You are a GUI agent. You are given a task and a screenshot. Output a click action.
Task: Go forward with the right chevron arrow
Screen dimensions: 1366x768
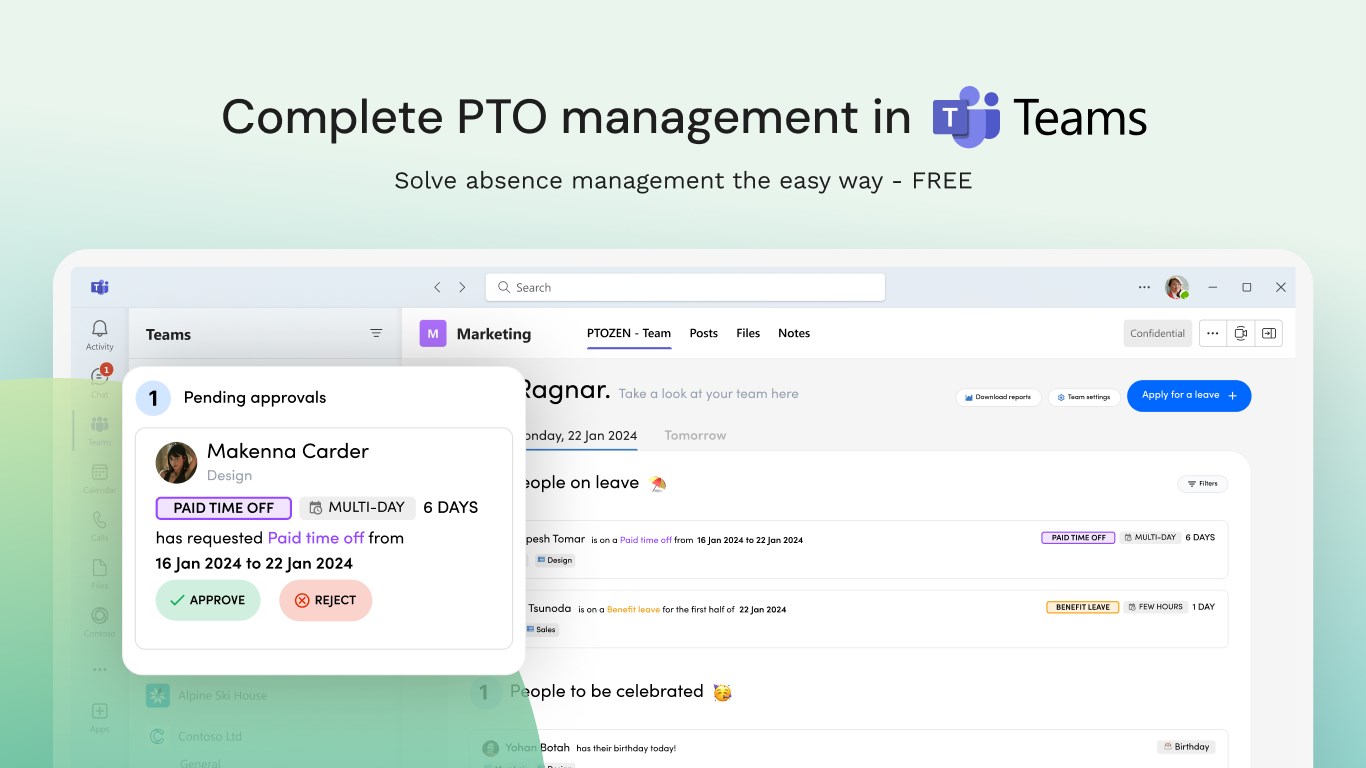pyautogui.click(x=462, y=287)
